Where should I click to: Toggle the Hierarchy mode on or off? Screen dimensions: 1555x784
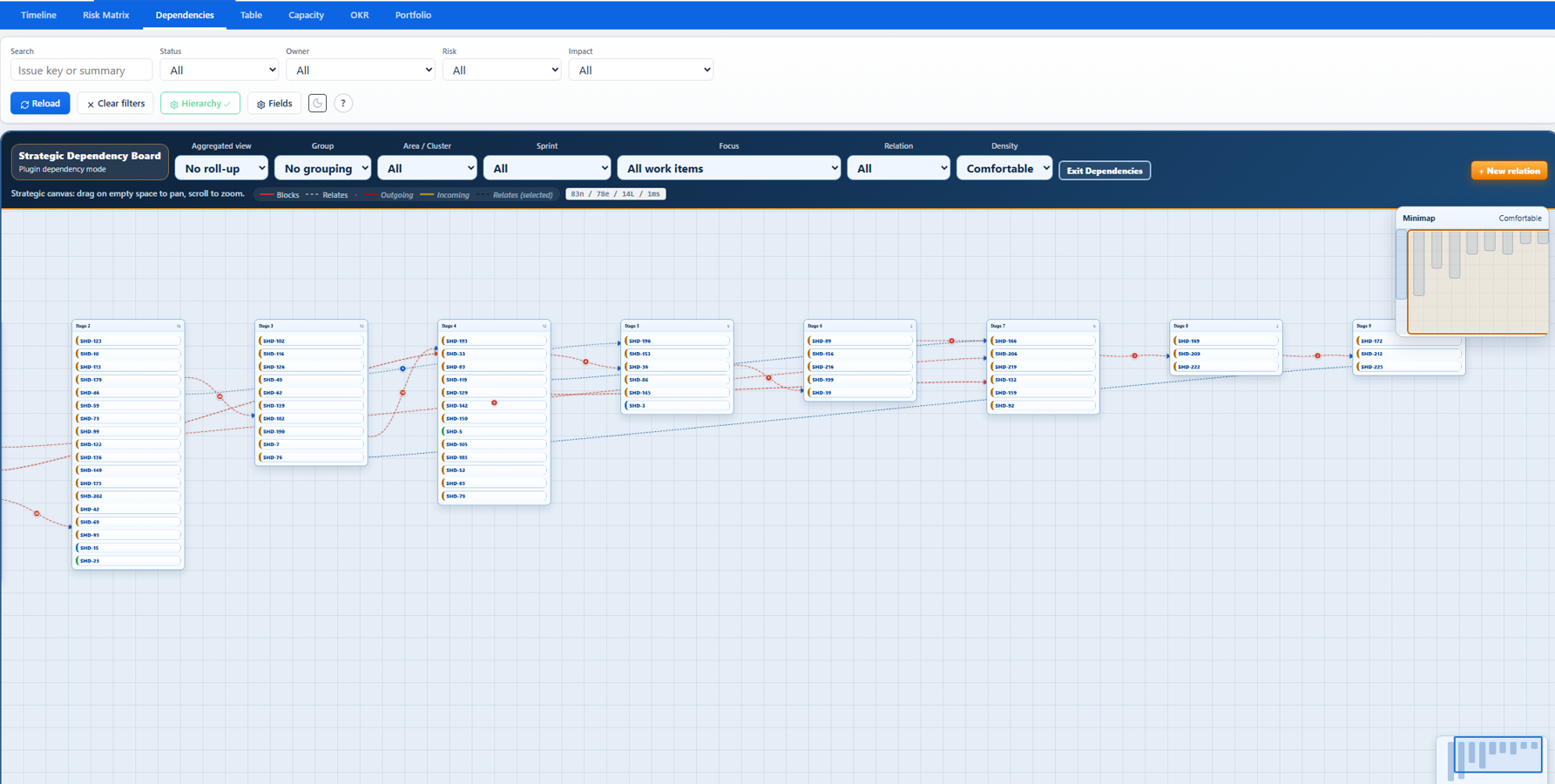pos(199,103)
